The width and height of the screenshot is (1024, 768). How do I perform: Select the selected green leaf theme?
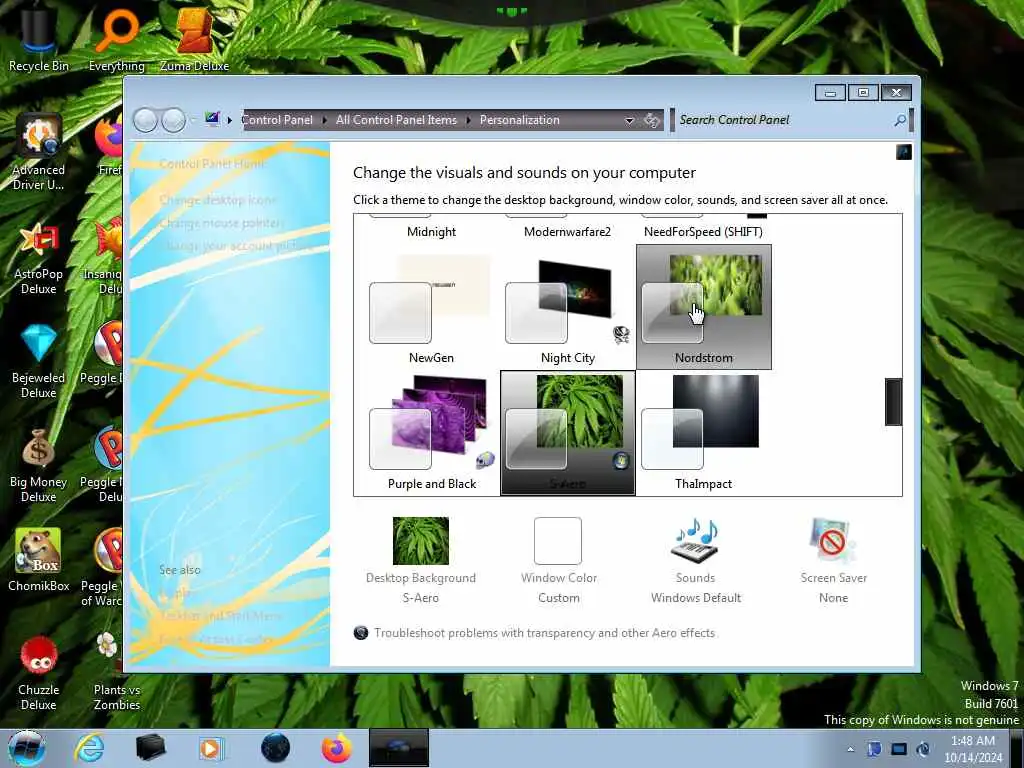click(x=568, y=433)
